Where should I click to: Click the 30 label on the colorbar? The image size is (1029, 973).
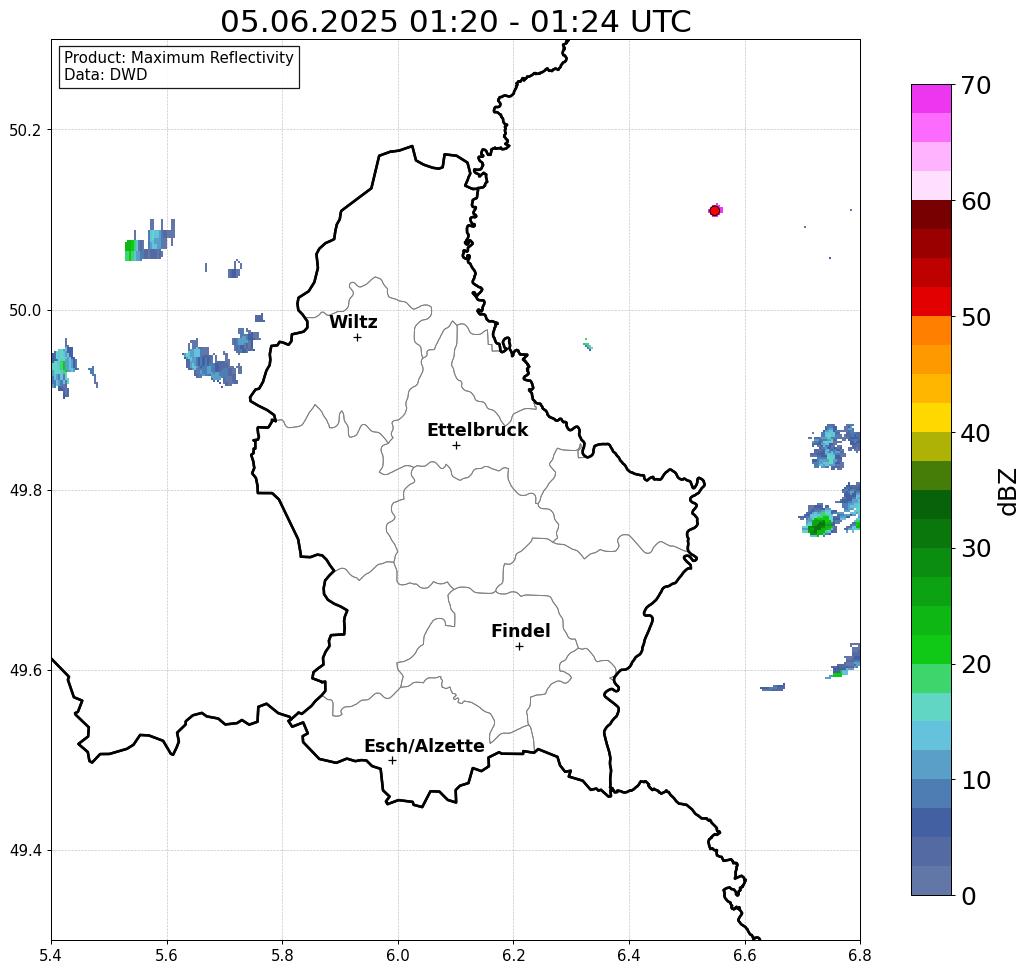pyautogui.click(x=975, y=548)
